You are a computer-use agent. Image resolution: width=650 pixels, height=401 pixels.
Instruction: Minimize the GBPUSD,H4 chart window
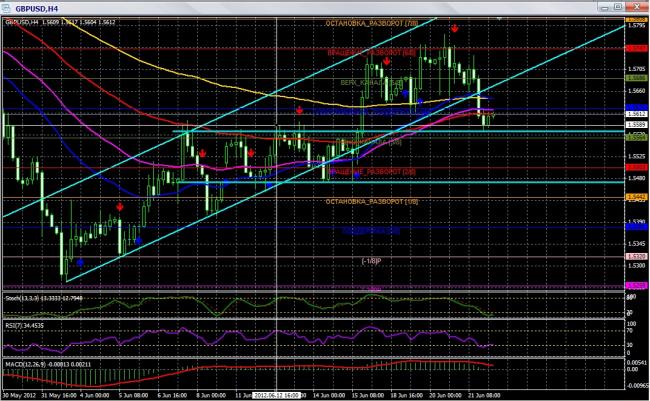point(604,7)
